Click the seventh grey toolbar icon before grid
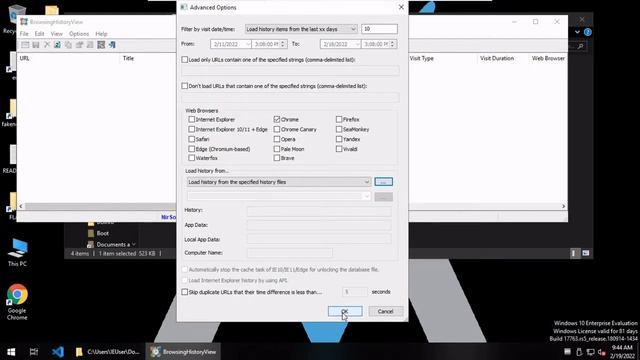This screenshot has width=640, height=360. (x=90, y=45)
